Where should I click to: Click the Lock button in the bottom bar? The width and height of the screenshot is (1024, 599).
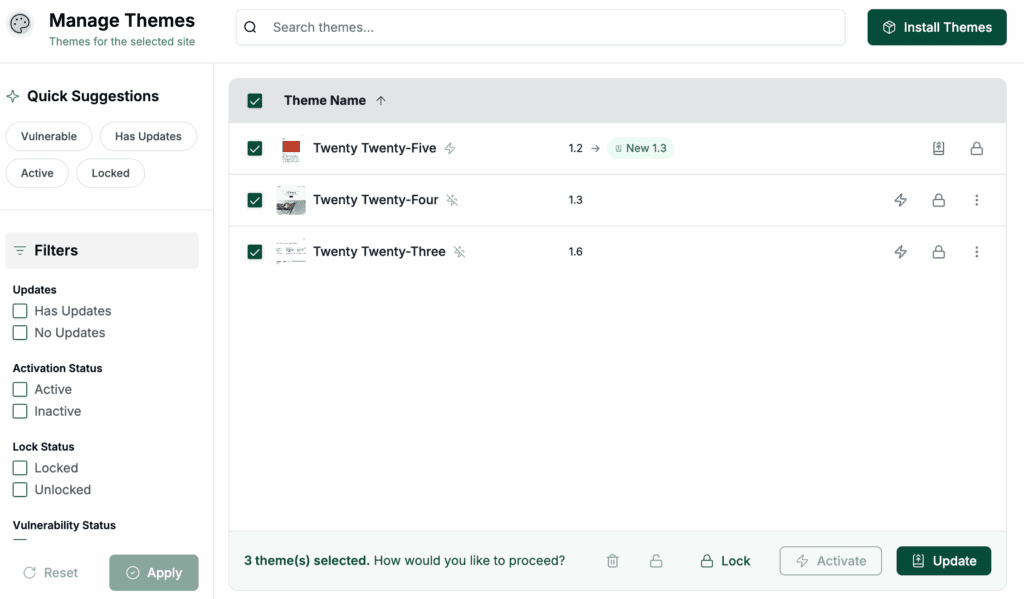tap(725, 561)
